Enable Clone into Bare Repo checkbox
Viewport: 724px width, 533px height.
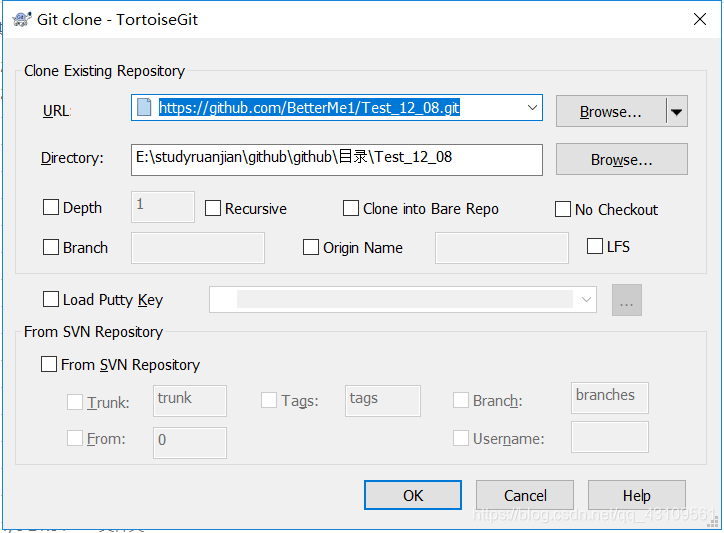[x=351, y=208]
